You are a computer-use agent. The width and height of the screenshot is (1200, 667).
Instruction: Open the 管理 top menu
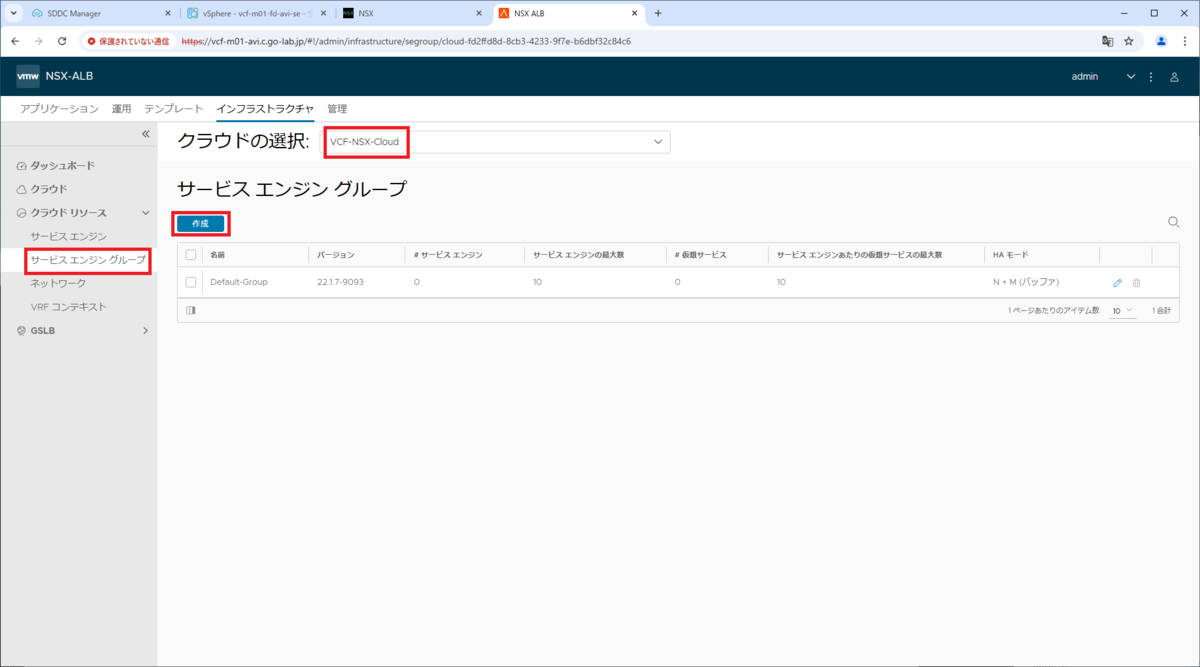pyautogui.click(x=337, y=108)
